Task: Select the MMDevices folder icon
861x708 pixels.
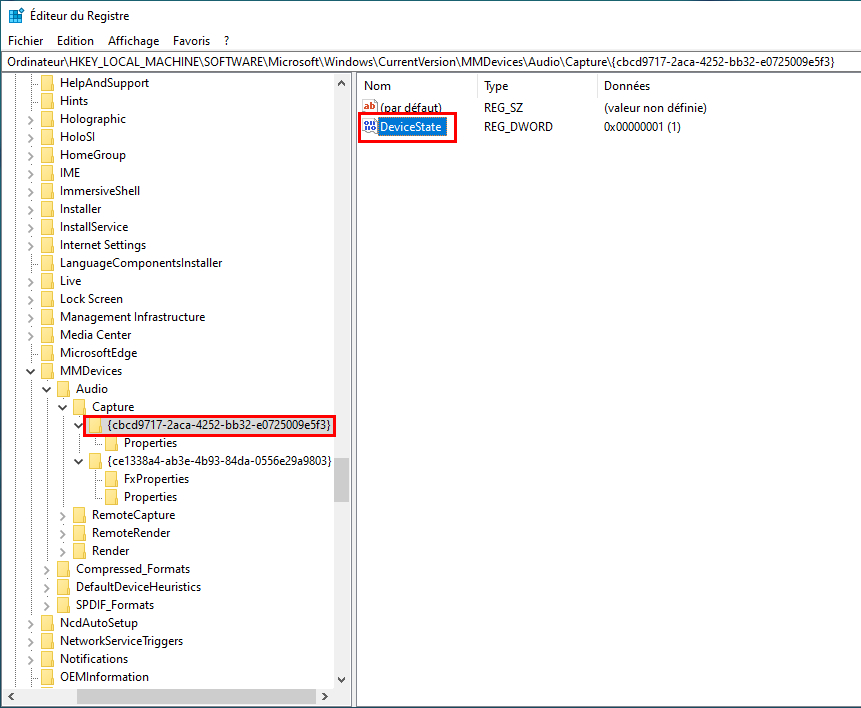Action: tap(47, 371)
